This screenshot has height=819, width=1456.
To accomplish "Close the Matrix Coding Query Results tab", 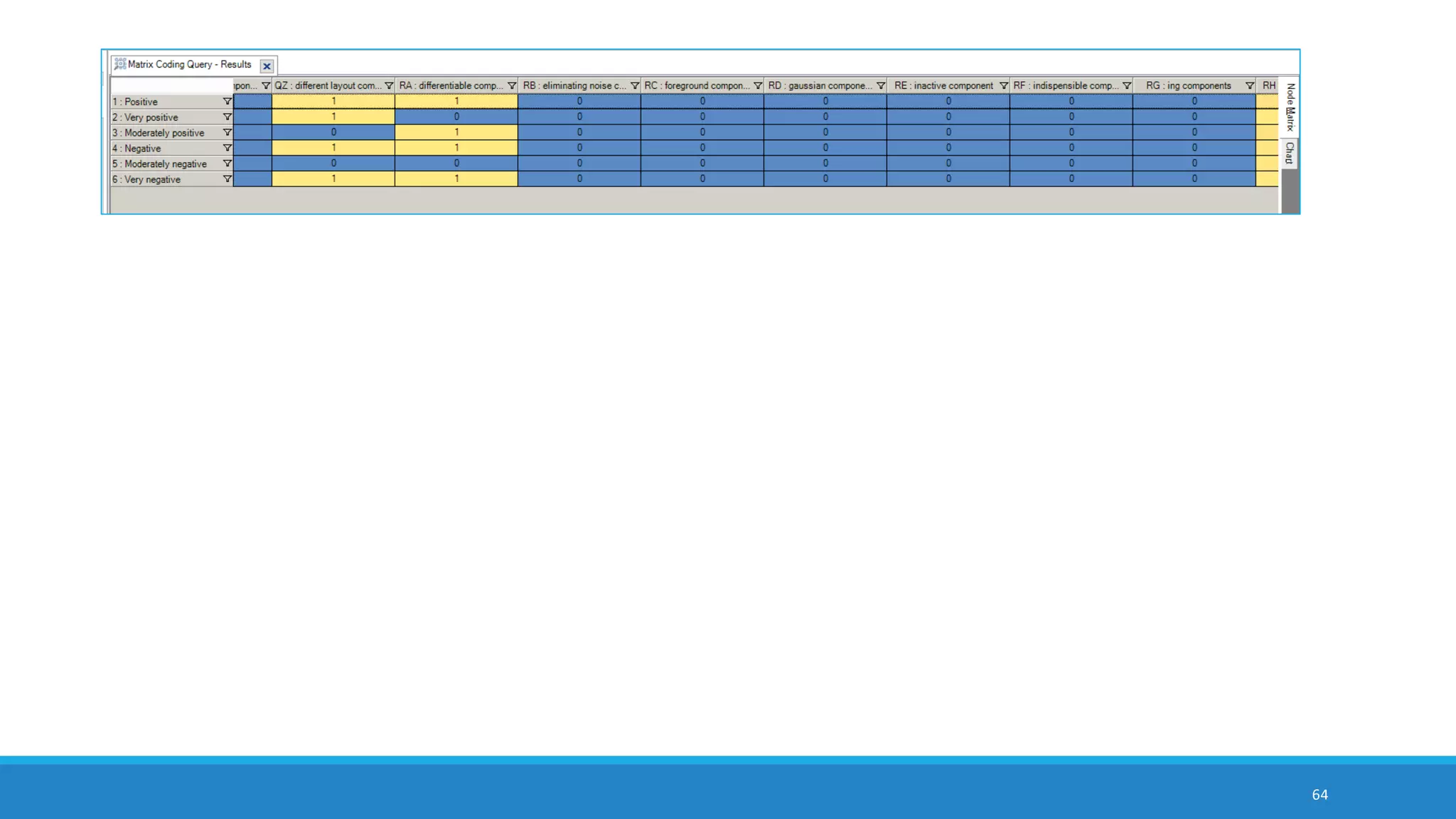I will click(x=267, y=66).
